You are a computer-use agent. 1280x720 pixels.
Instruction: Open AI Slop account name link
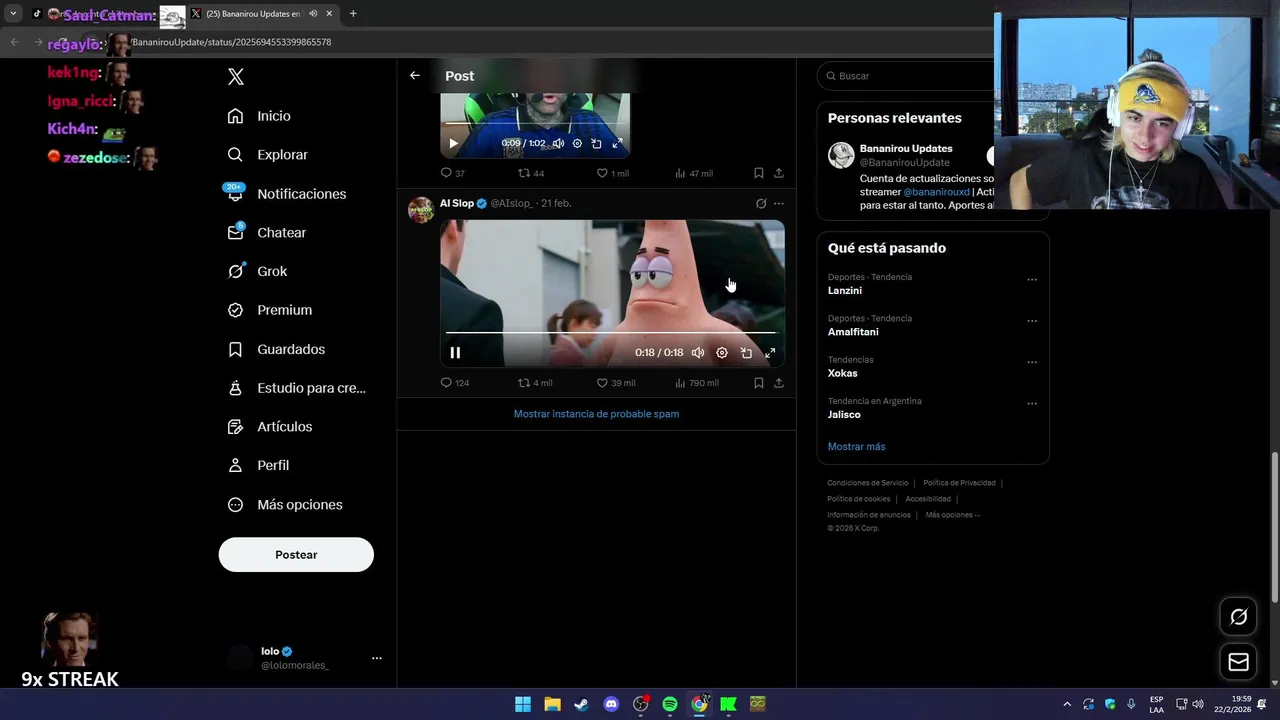(x=457, y=203)
